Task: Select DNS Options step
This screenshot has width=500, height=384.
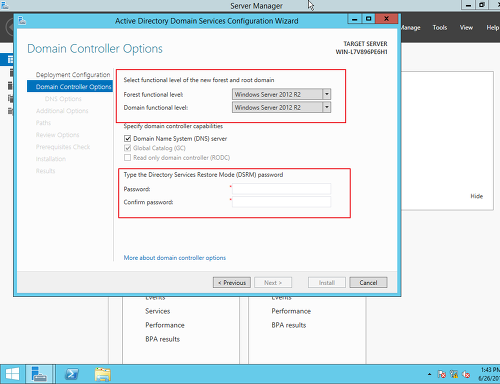Action: point(63,99)
